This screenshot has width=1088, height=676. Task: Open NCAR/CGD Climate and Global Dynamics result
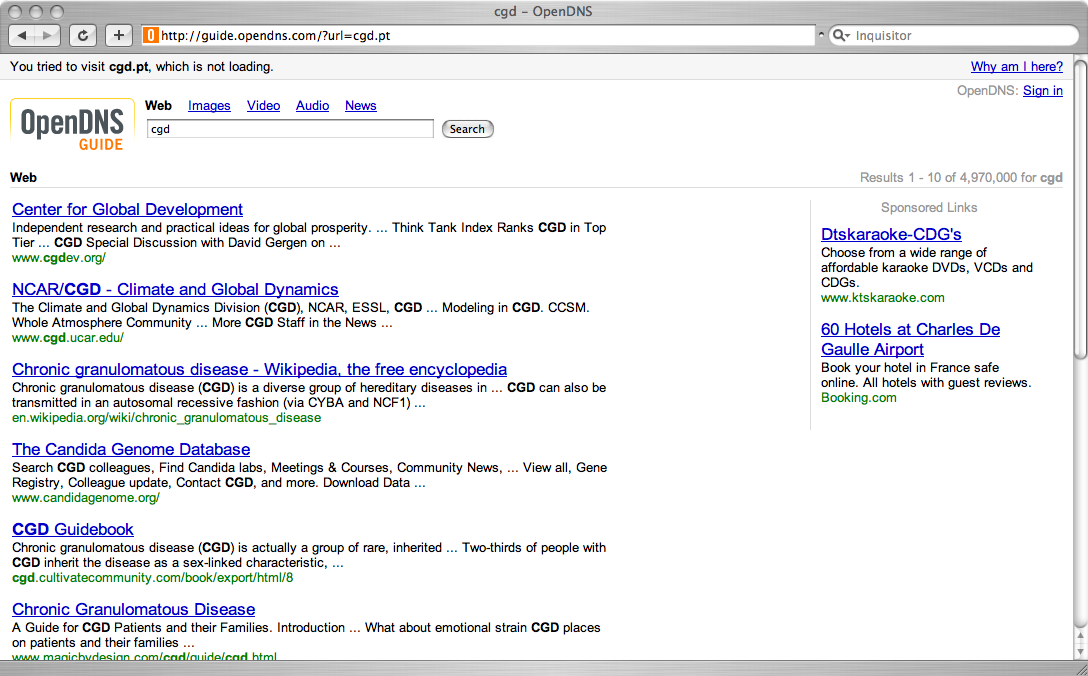pos(175,289)
